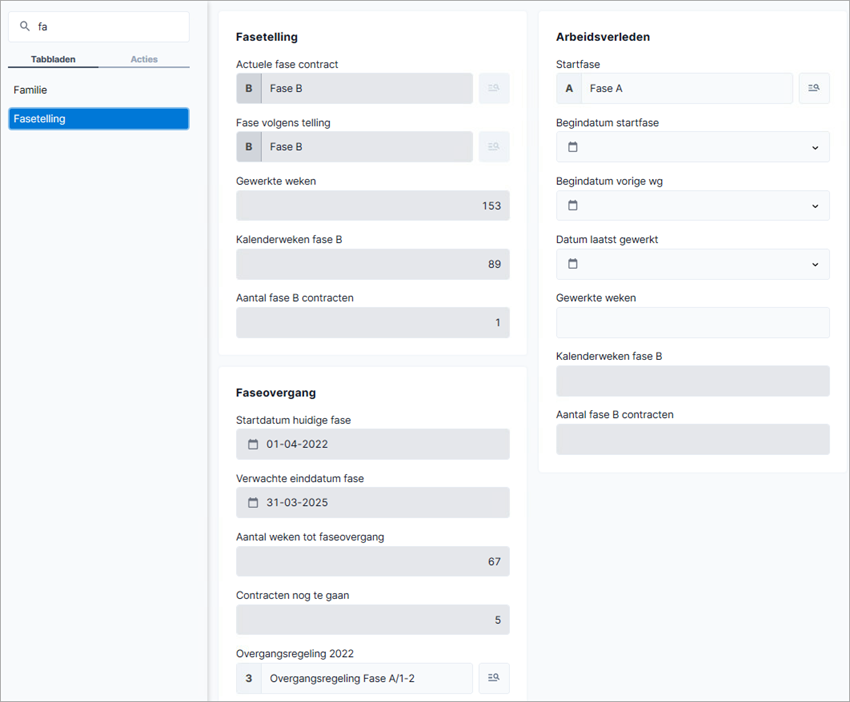Click calendar icon in Datum laatst gewerkt
The width and height of the screenshot is (850, 702).
click(x=572, y=264)
